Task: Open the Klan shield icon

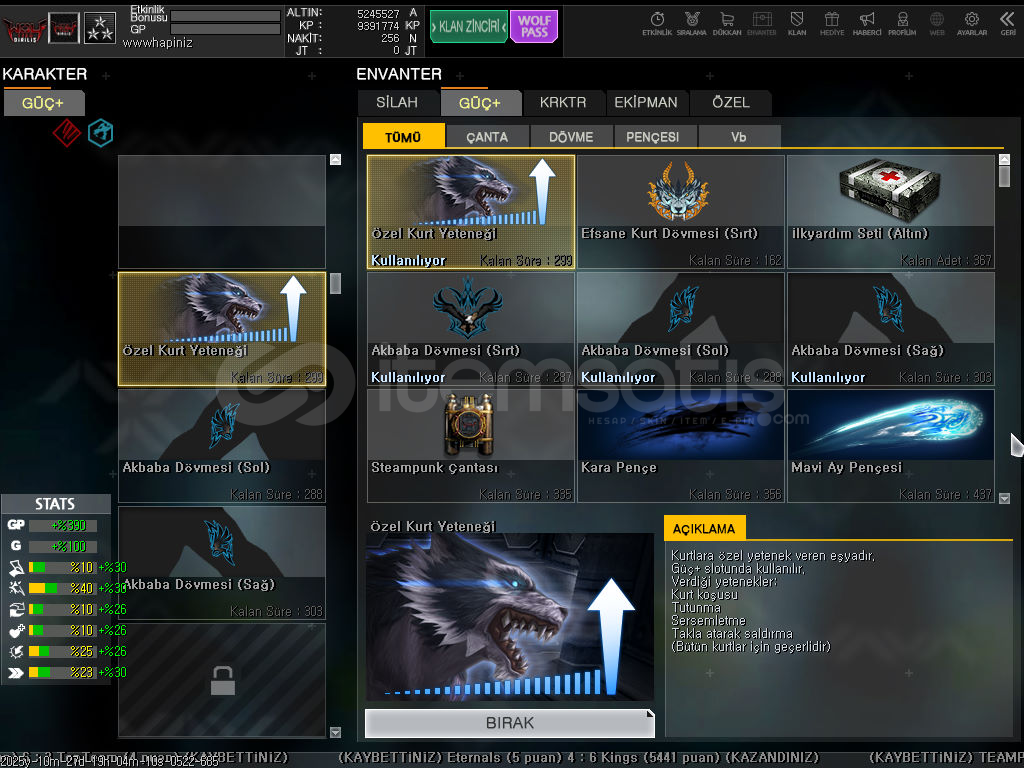Action: click(x=797, y=23)
